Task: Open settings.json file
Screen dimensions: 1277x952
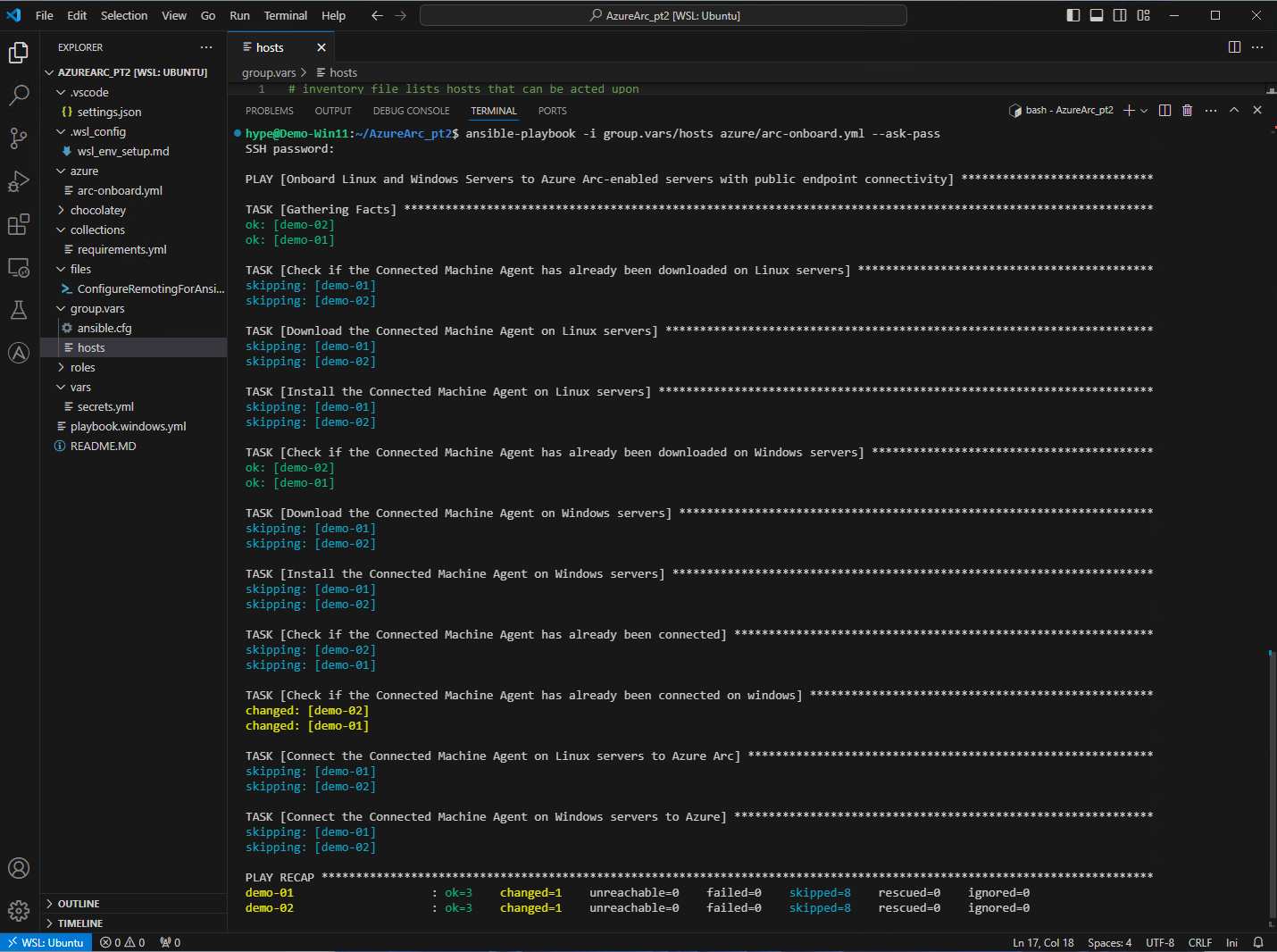Action: [134, 112]
